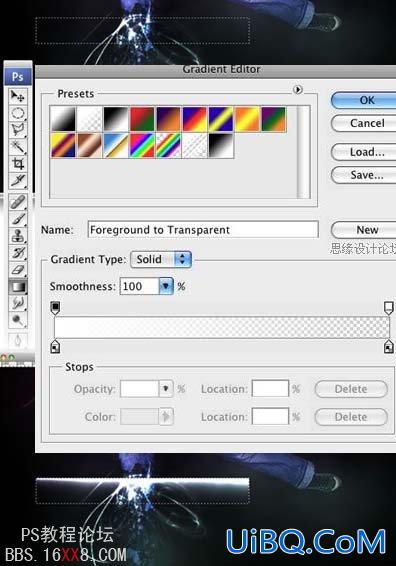Select the Crop tool

click(x=17, y=163)
